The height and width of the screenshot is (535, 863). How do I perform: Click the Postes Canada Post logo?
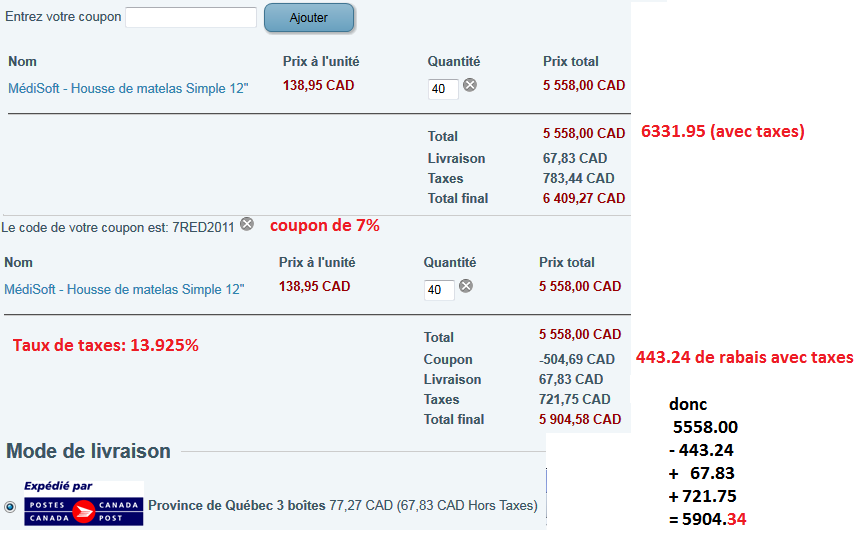point(83,510)
